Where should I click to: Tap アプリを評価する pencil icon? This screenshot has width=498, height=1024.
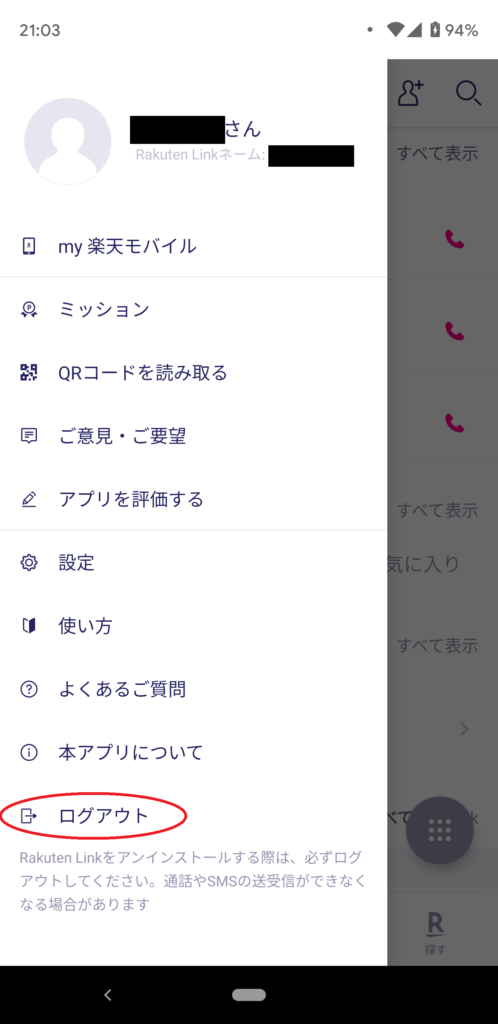coord(29,500)
